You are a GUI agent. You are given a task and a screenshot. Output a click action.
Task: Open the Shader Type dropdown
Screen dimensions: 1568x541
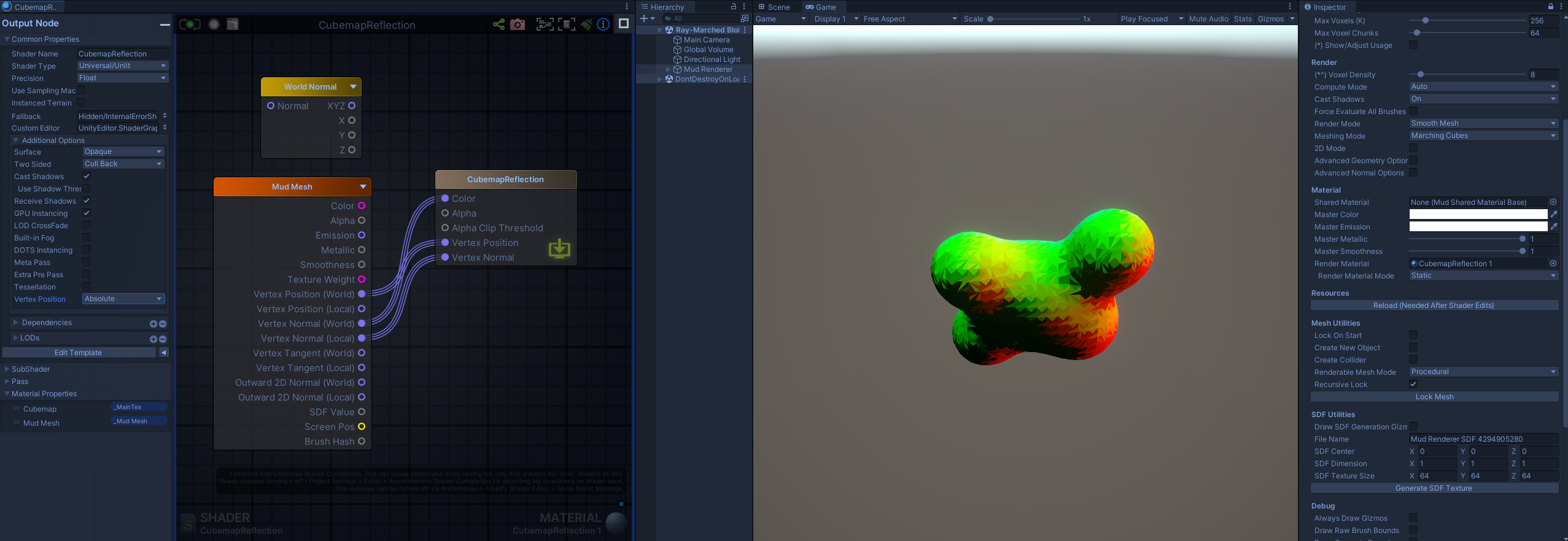click(123, 66)
